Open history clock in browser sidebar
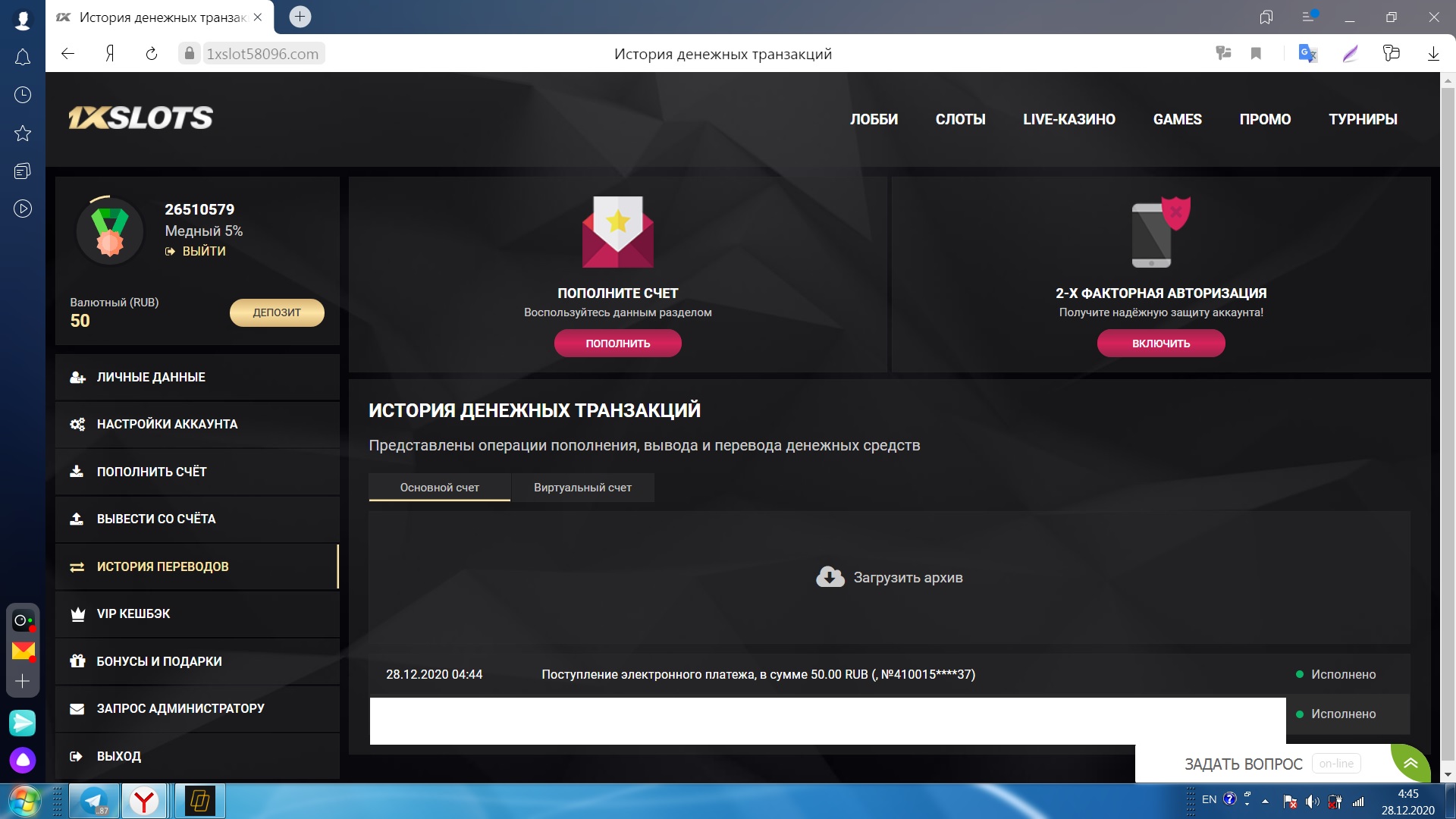 (23, 95)
